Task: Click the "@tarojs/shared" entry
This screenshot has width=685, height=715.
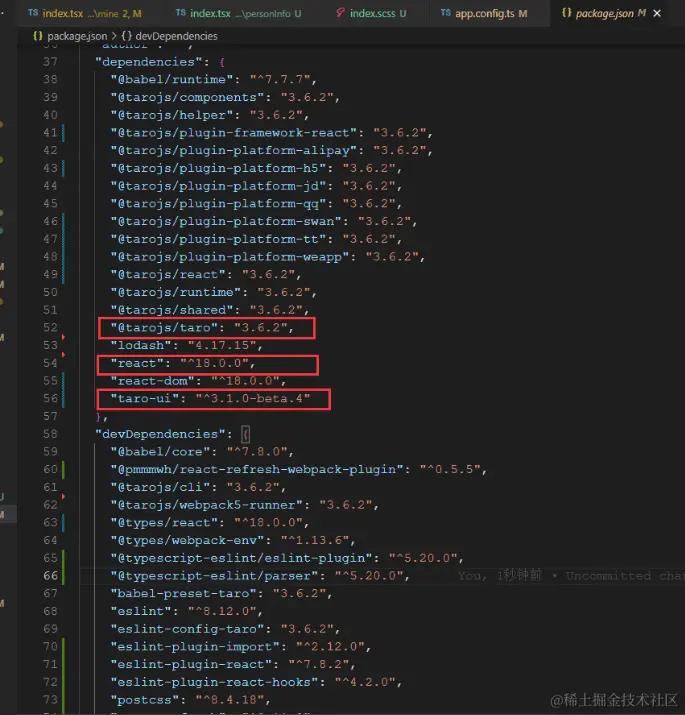Action: coord(209,310)
